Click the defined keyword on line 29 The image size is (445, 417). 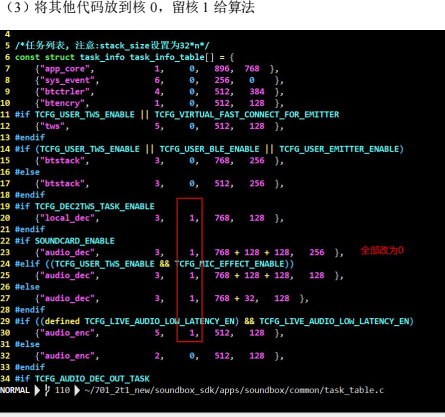click(x=62, y=321)
